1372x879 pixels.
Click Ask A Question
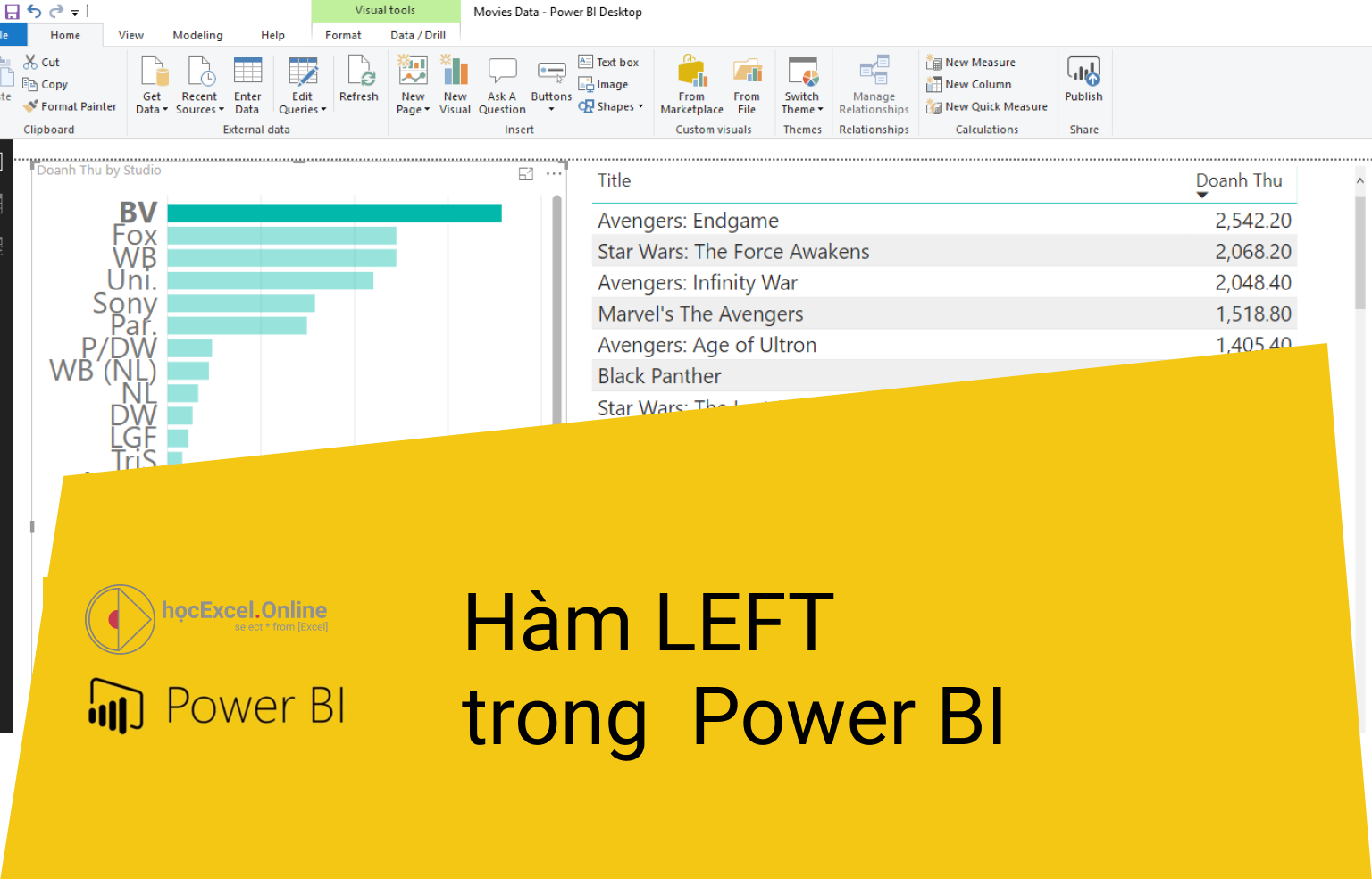point(502,85)
